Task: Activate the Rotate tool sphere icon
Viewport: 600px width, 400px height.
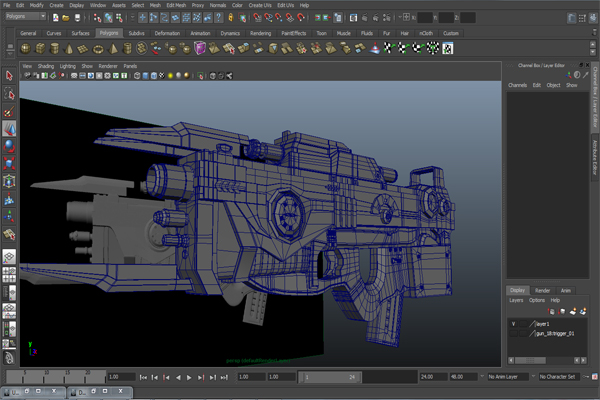Action: (9, 146)
